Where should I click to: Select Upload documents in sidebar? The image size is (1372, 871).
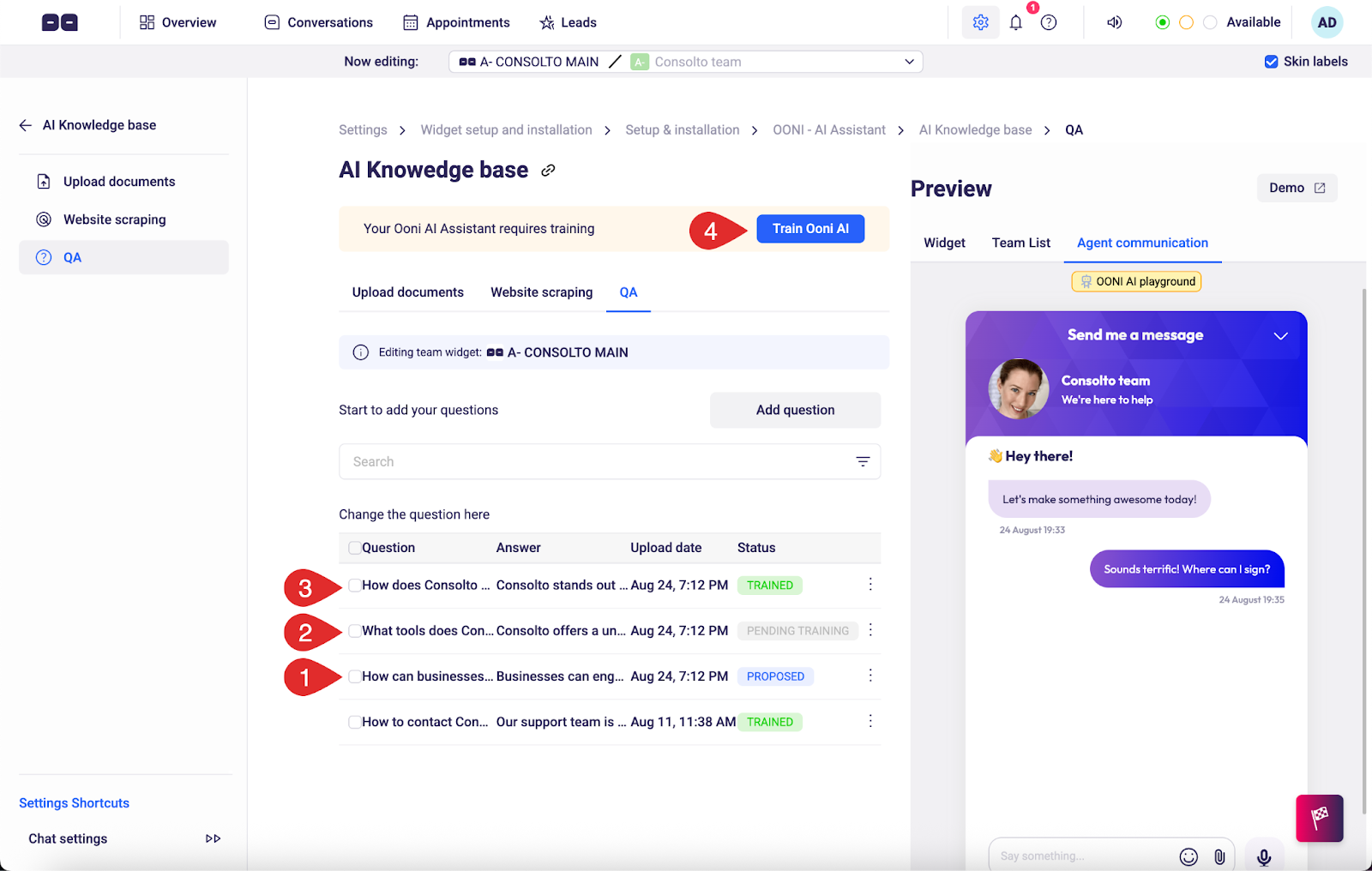click(x=123, y=182)
